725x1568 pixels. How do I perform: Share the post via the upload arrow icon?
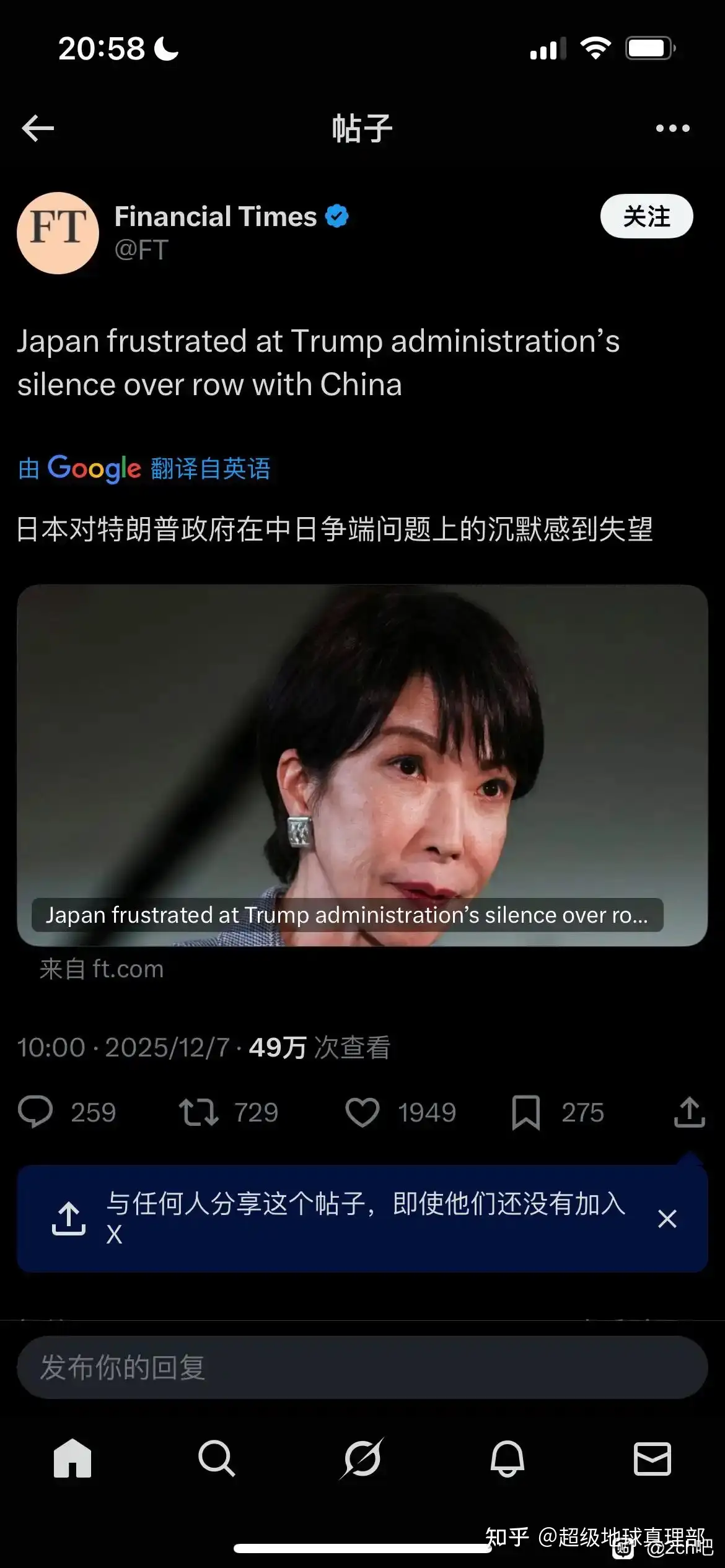689,1112
